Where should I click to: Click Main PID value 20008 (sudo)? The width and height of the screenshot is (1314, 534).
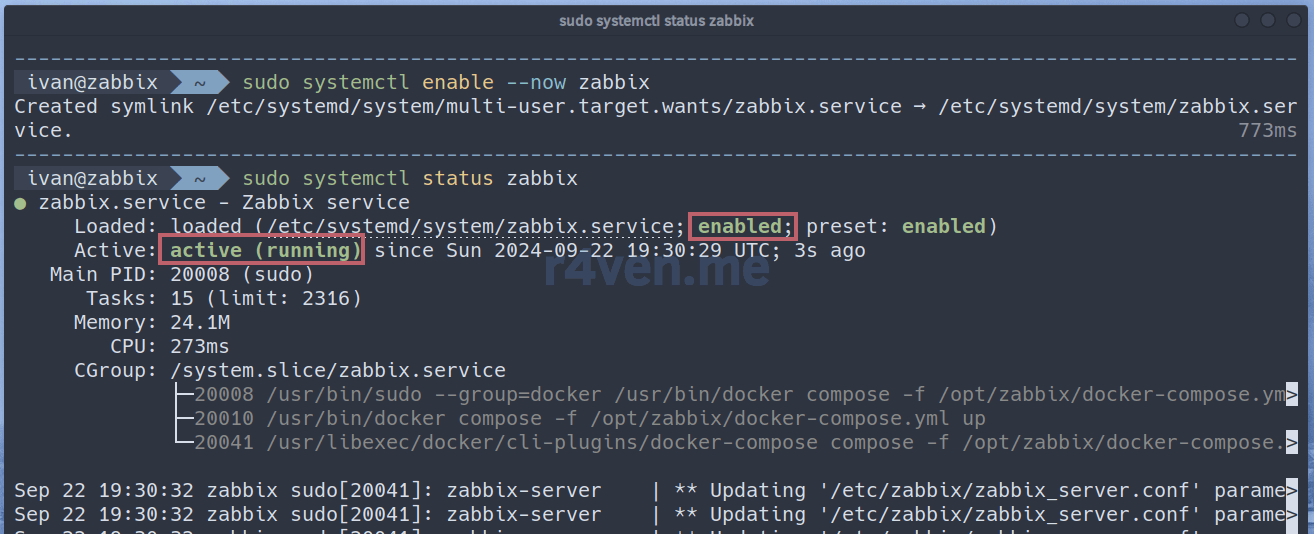242,274
